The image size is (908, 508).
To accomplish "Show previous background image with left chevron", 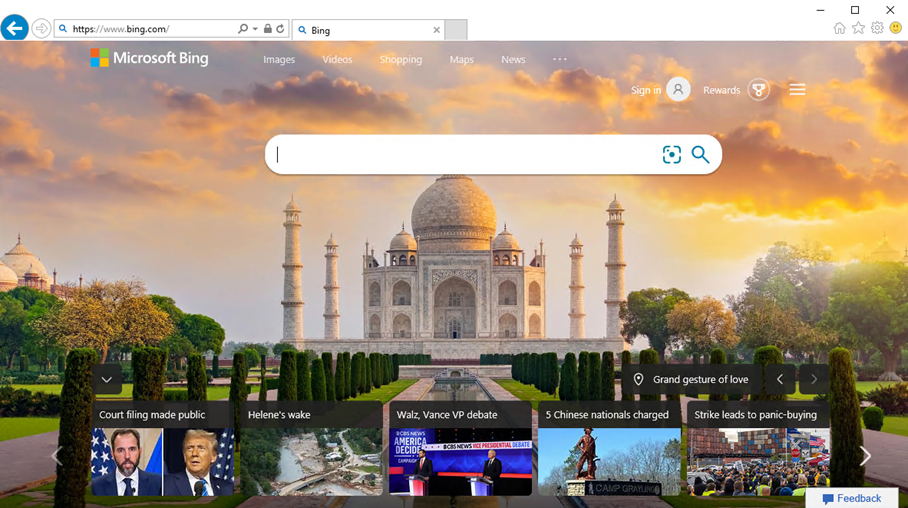I will (780, 379).
